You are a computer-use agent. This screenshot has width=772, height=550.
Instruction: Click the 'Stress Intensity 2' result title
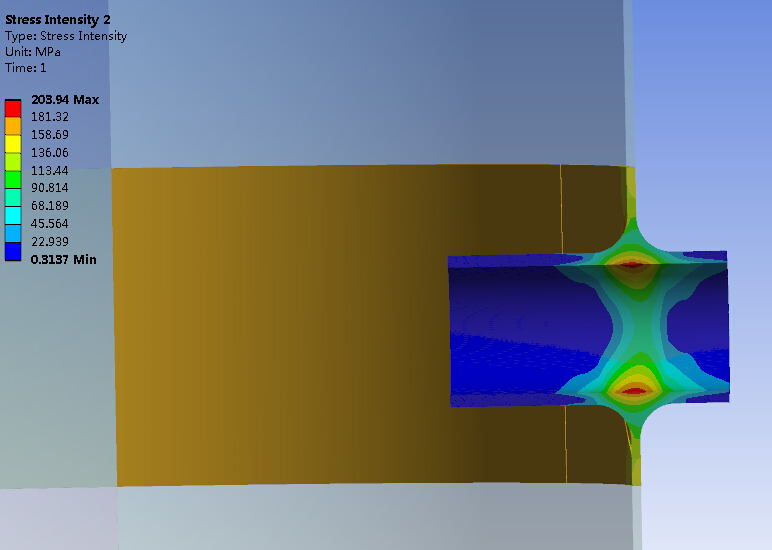point(58,20)
